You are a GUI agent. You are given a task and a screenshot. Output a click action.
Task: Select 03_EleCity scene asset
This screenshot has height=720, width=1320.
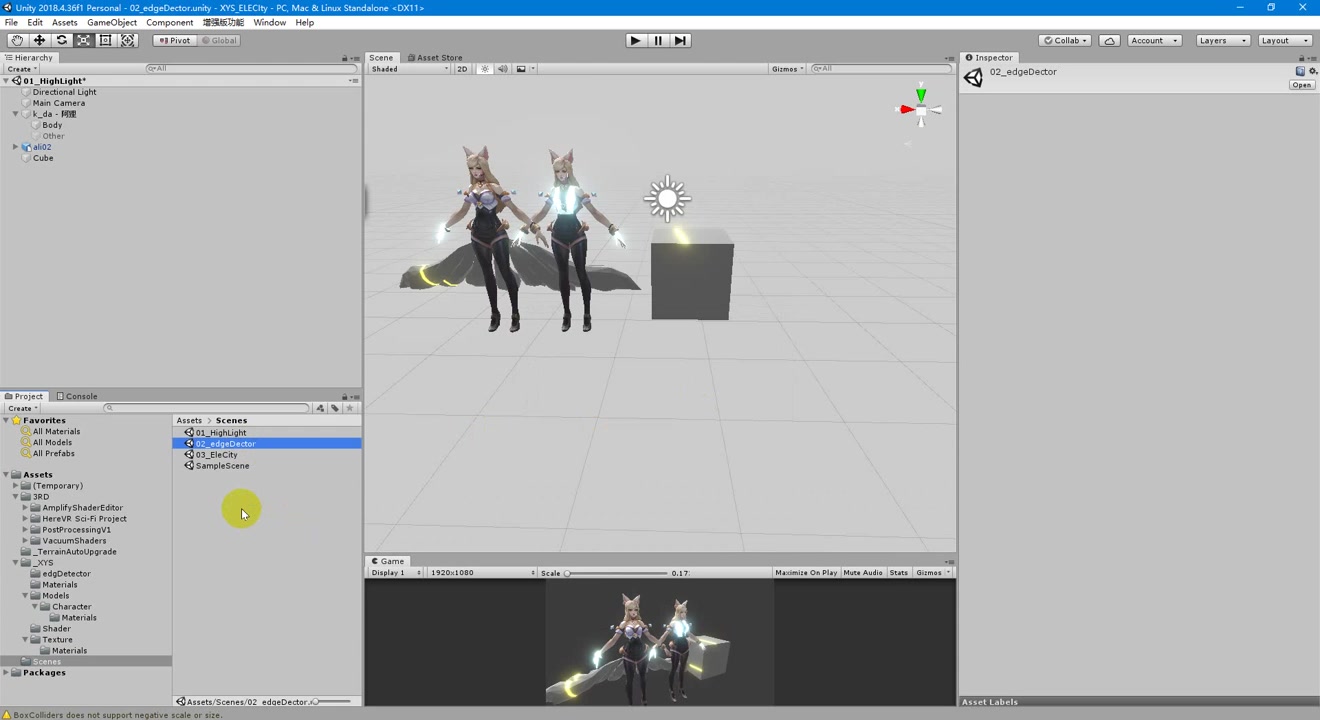click(x=216, y=455)
